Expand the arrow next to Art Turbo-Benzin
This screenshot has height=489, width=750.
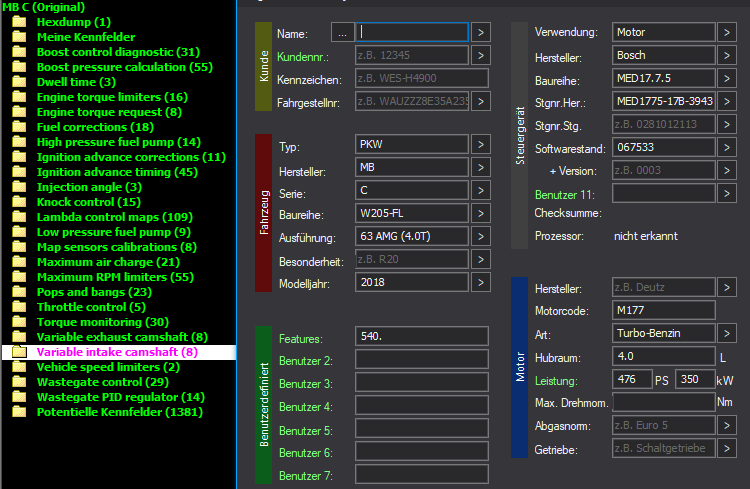[727, 333]
